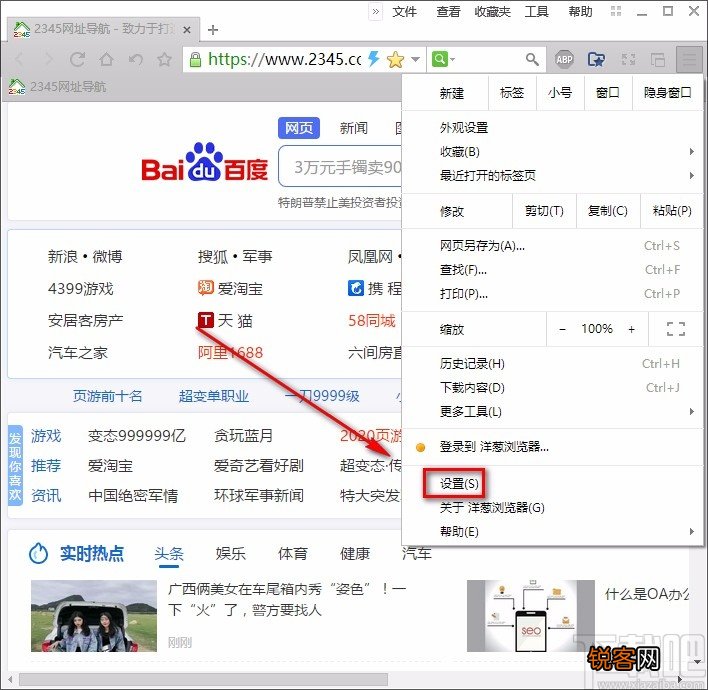The height and width of the screenshot is (690, 708).
Task: Open the favorites folder star icon
Action: (596, 59)
